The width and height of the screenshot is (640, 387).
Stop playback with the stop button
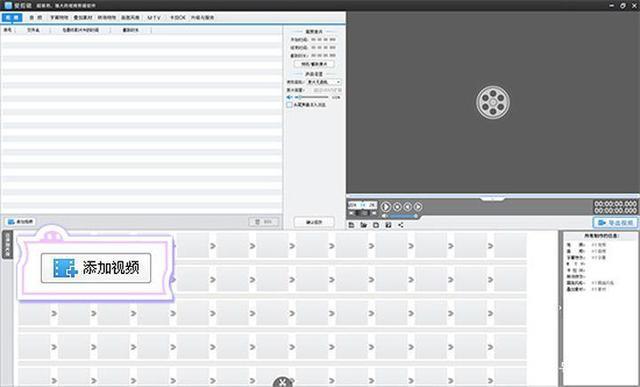(397, 207)
